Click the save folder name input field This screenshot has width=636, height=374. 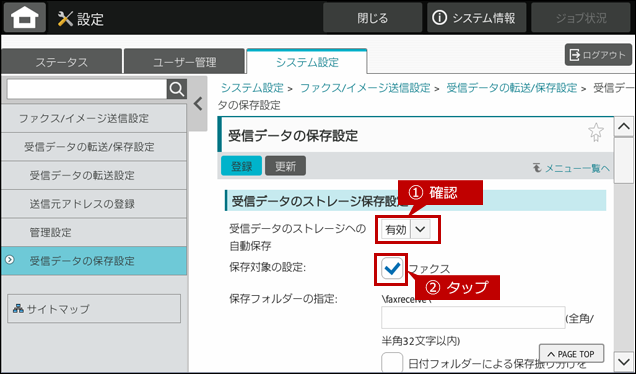click(x=473, y=317)
